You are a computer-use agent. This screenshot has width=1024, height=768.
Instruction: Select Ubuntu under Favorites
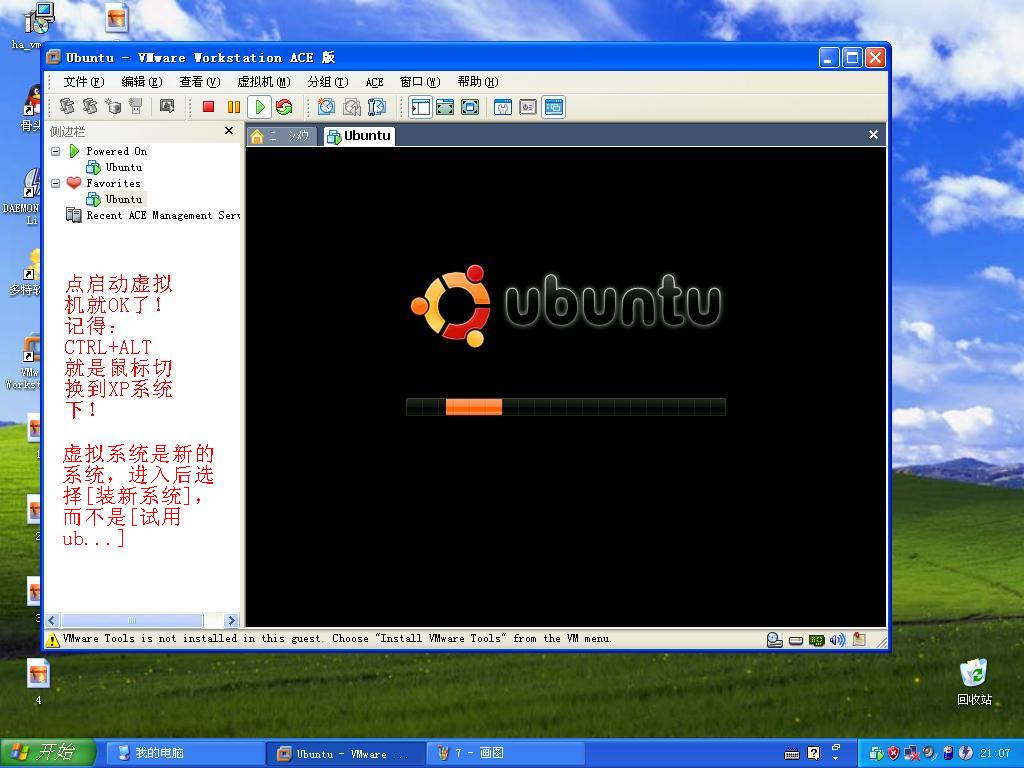click(x=124, y=199)
